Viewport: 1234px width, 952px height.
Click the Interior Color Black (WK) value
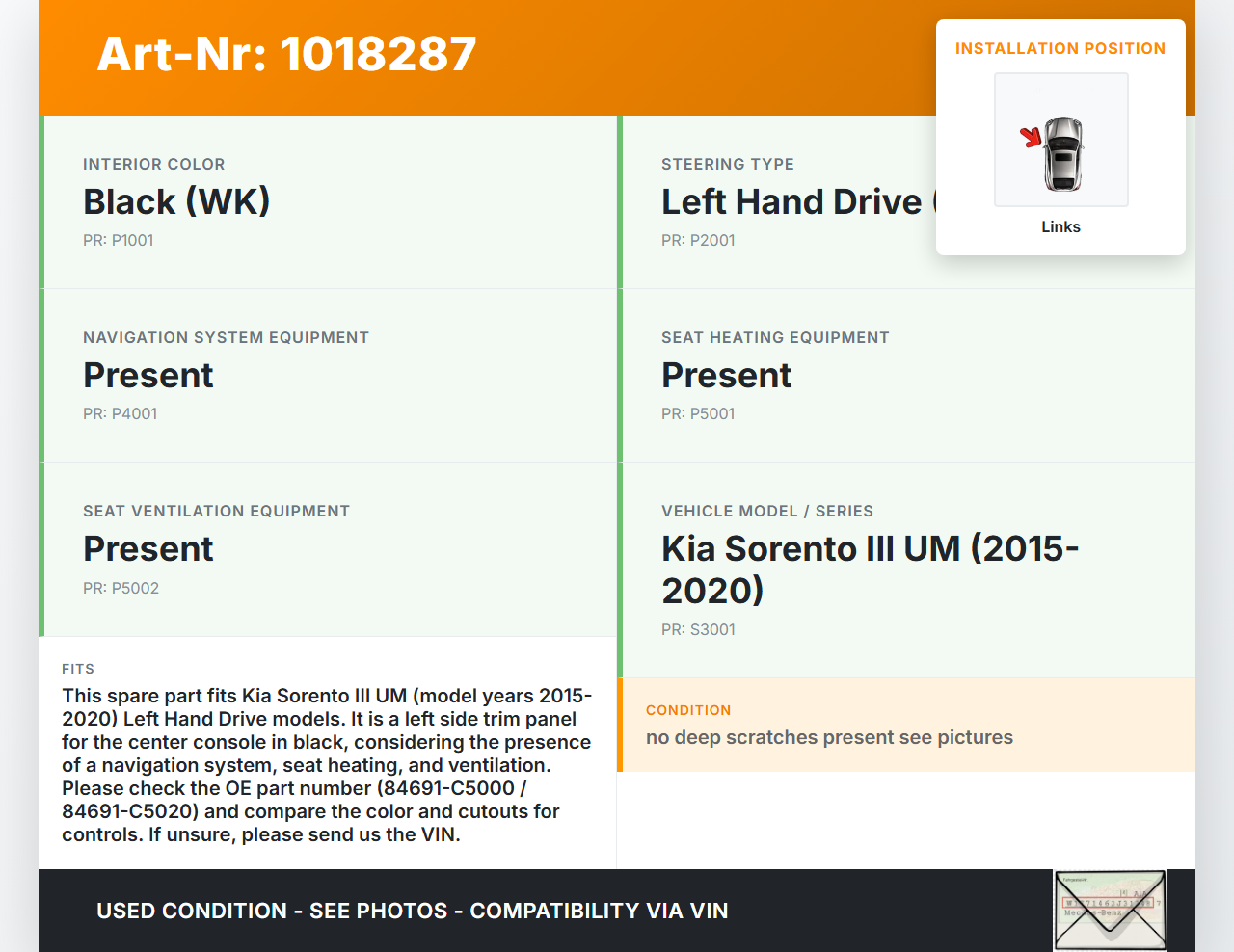coord(176,201)
